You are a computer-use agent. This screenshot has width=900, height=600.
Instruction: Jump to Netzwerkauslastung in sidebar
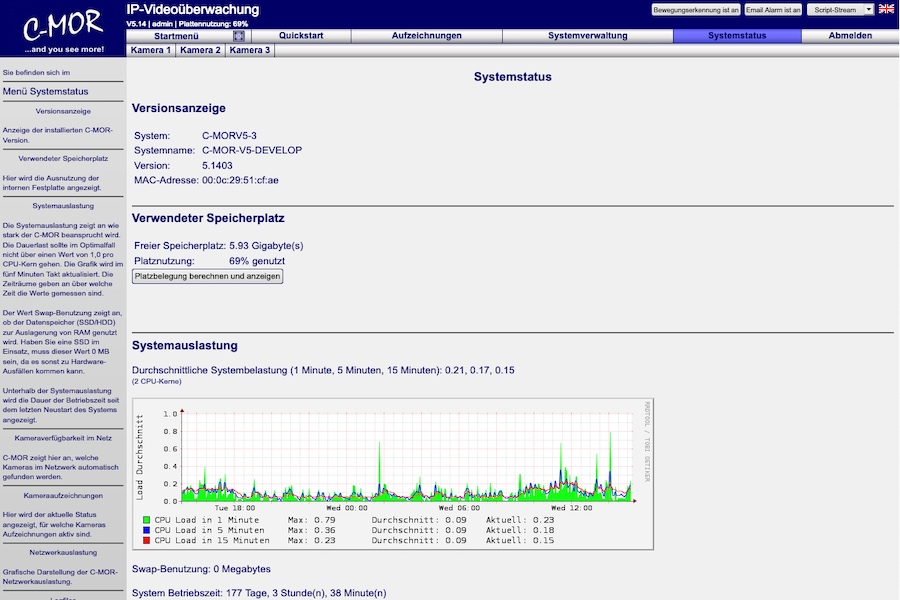point(63,552)
